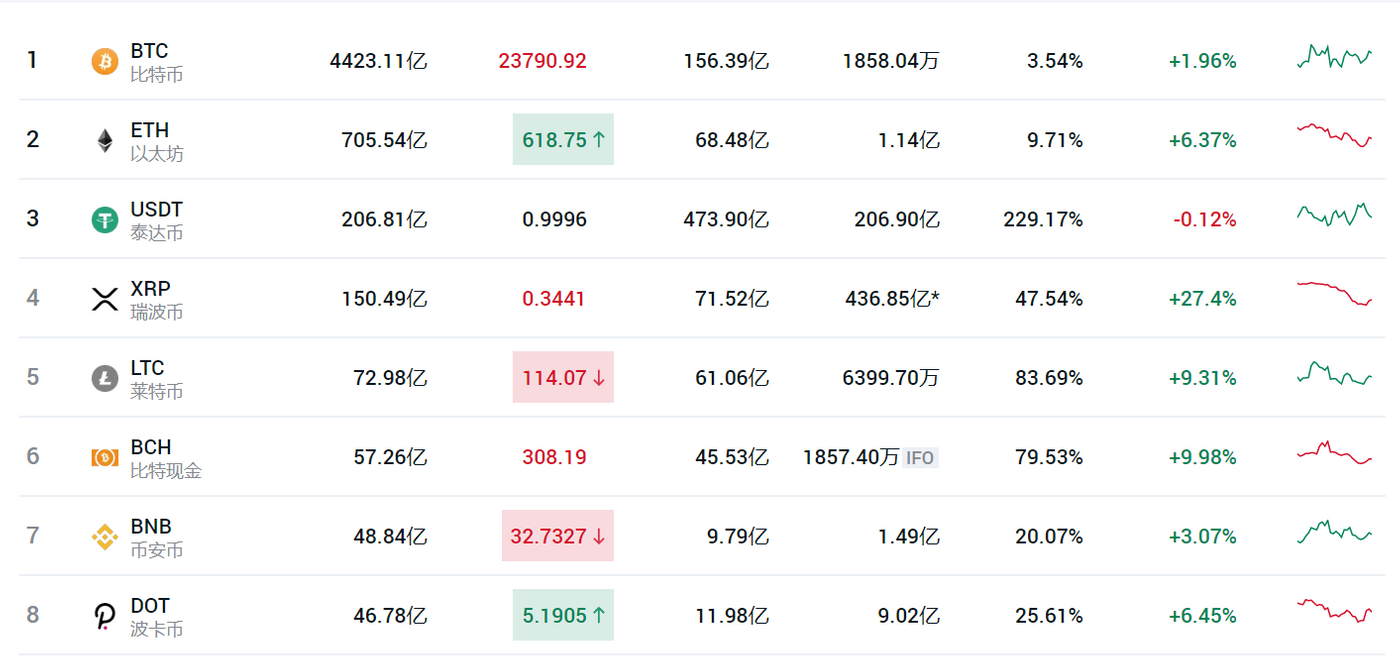The height and width of the screenshot is (666, 1400).
Task: Open the BTC 7-day sparkline chart
Action: (x=1335, y=56)
